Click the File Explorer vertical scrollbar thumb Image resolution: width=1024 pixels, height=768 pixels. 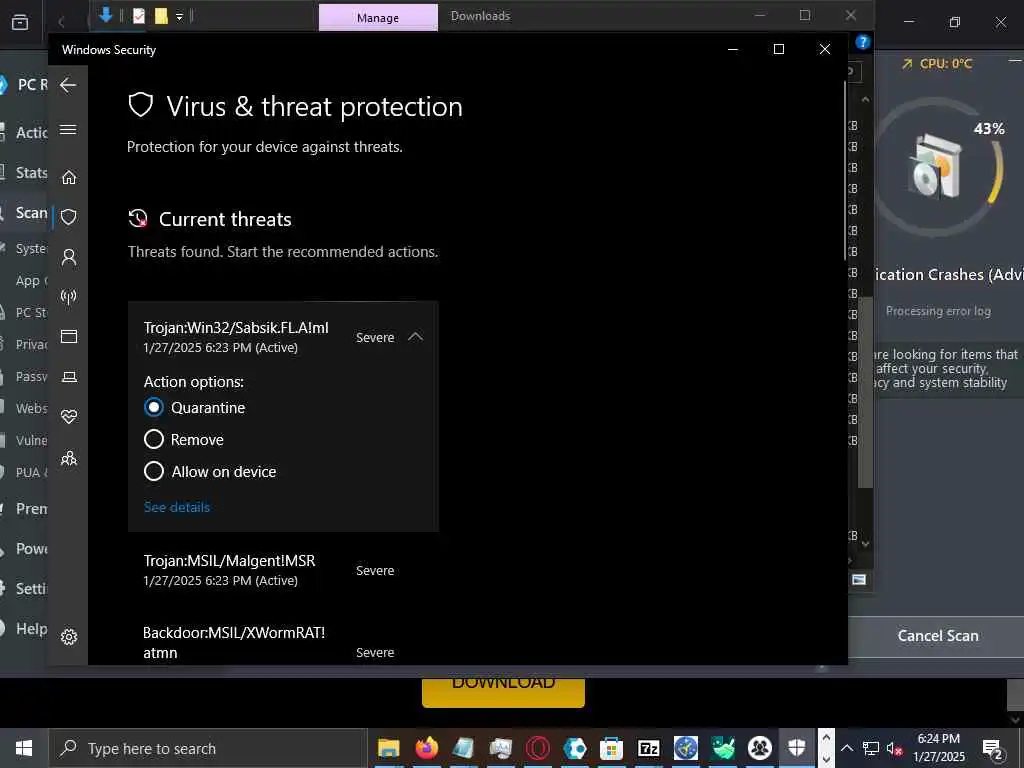point(865,392)
